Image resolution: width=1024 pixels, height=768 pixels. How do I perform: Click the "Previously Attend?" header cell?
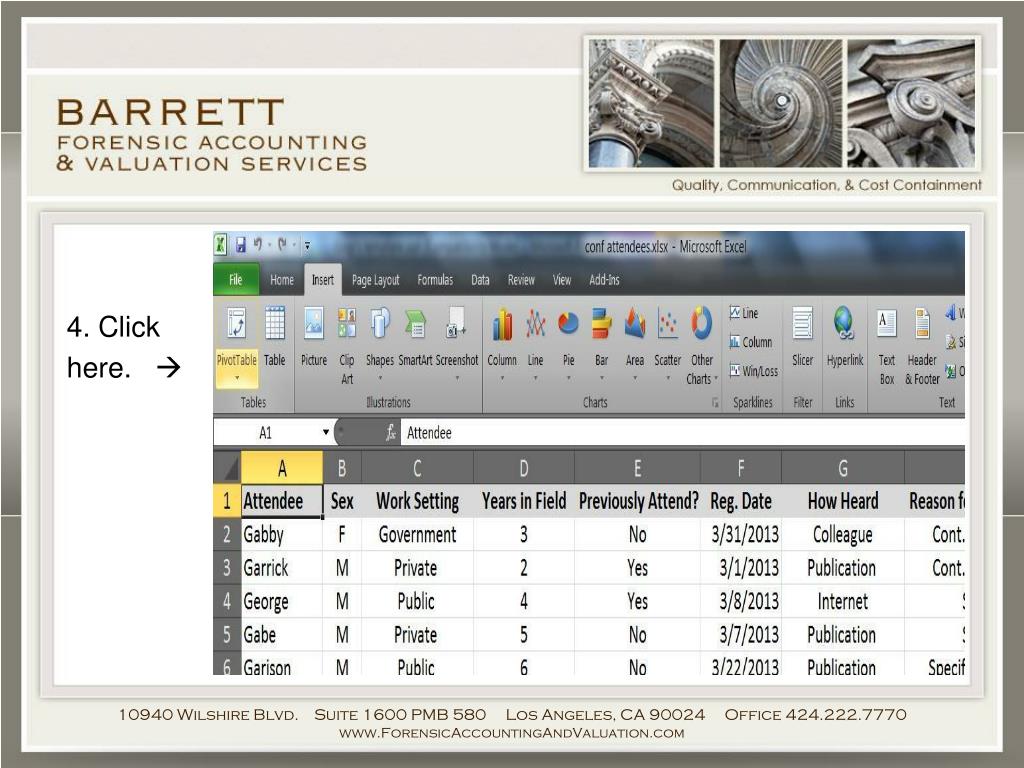point(637,501)
